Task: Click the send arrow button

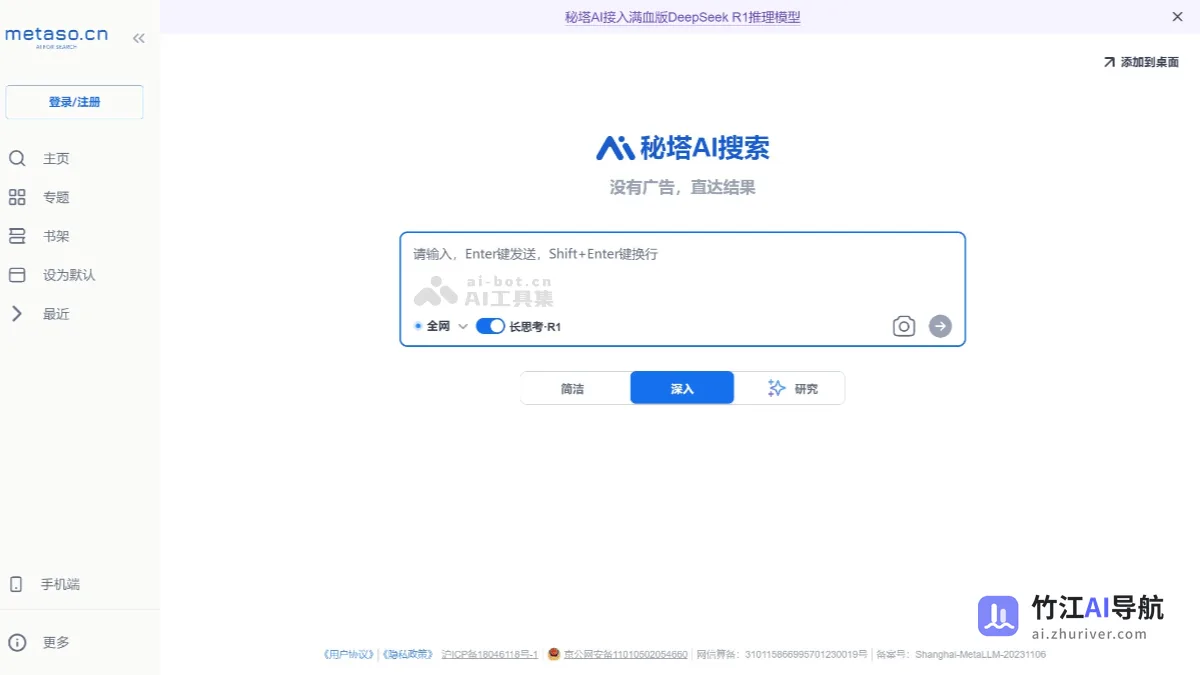Action: pyautogui.click(x=940, y=326)
